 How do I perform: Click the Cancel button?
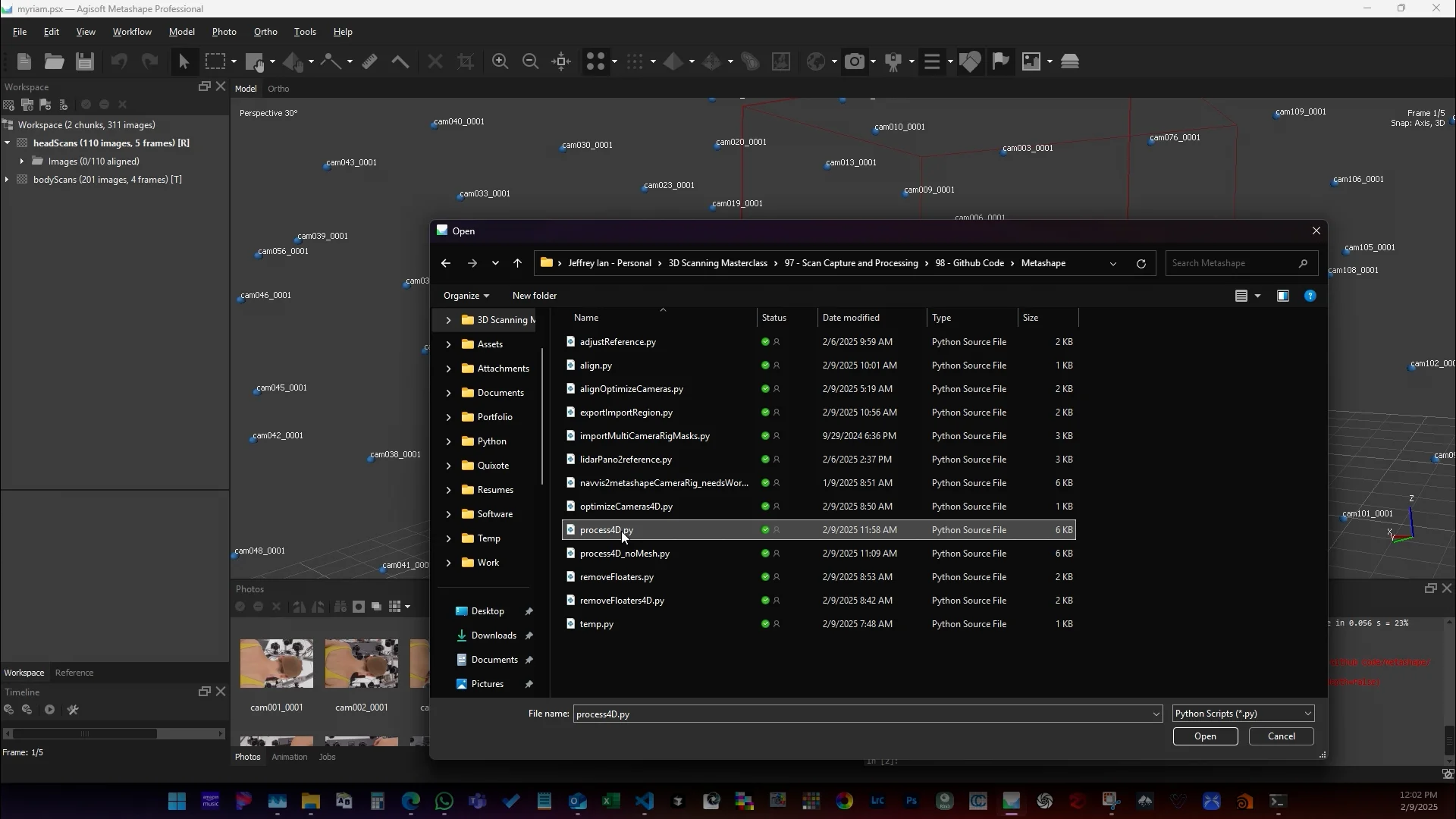point(1281,736)
